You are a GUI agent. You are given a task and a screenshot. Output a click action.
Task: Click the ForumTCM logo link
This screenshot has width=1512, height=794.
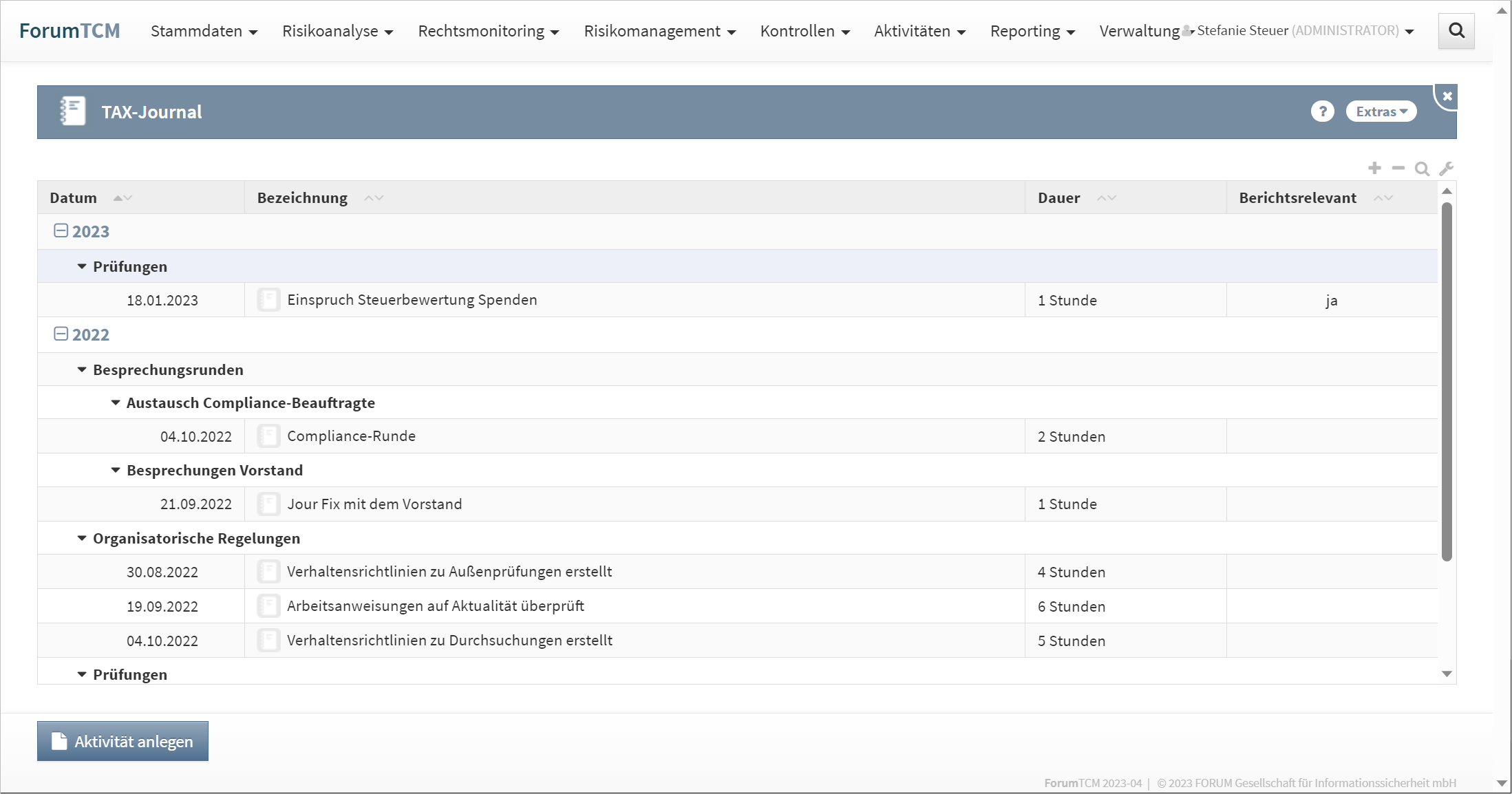click(x=70, y=31)
